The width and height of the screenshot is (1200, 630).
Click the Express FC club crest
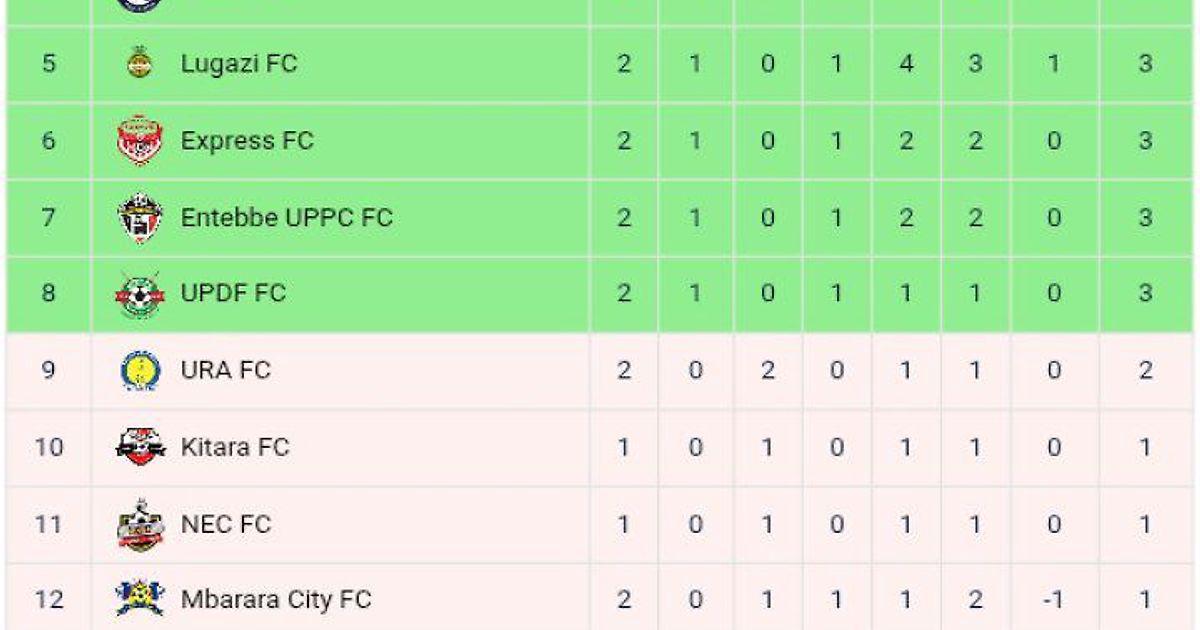click(139, 140)
